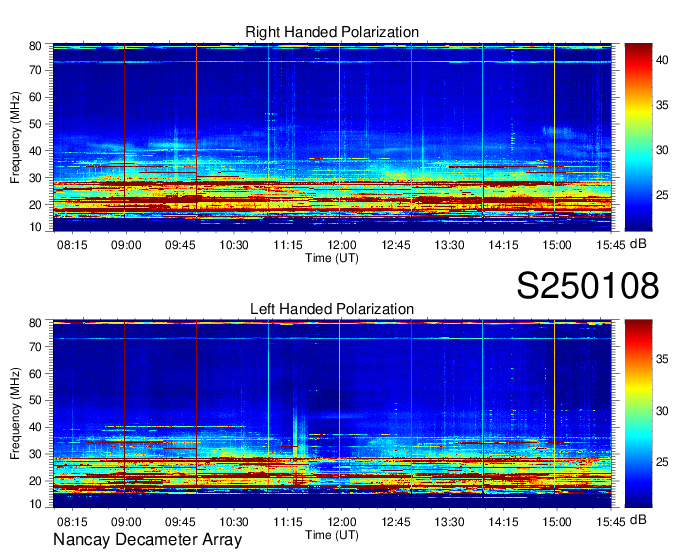Click 12:45 time tick under Right Handed plot
Image resolution: width=680 pixels, height=552 pixels.
[396, 245]
